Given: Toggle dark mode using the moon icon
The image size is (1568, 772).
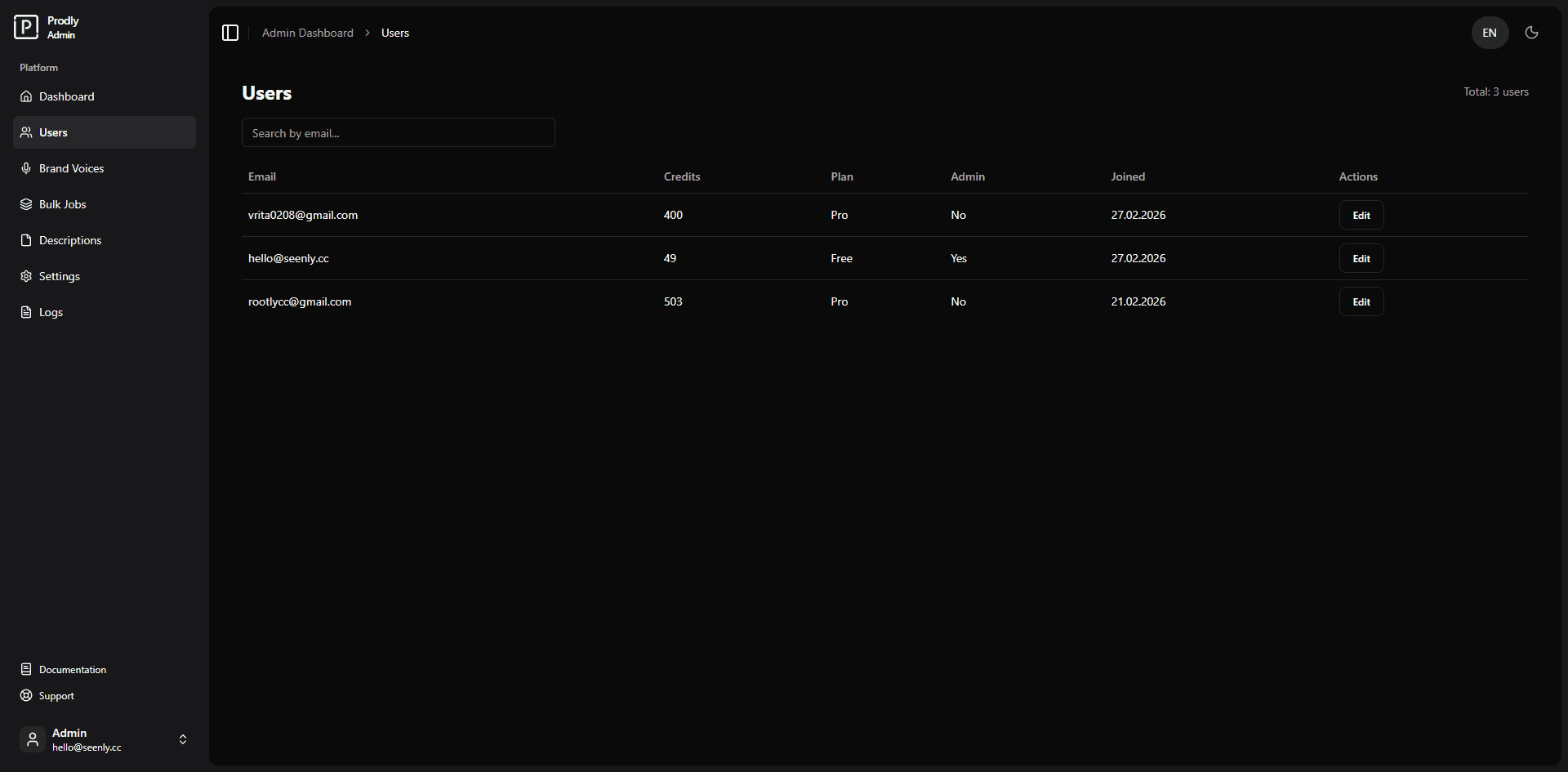Looking at the screenshot, I should click(1532, 33).
